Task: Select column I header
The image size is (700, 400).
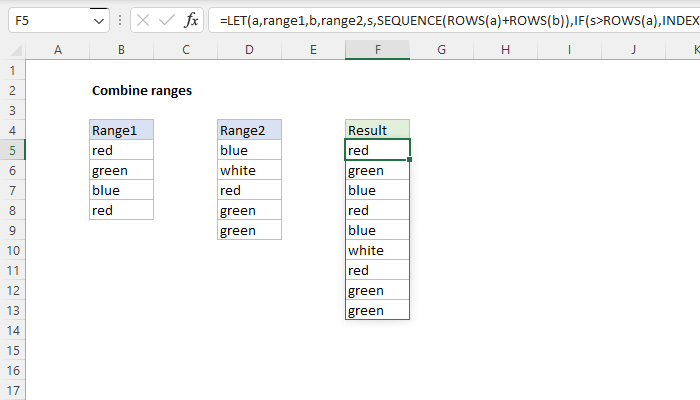Action: [x=569, y=50]
